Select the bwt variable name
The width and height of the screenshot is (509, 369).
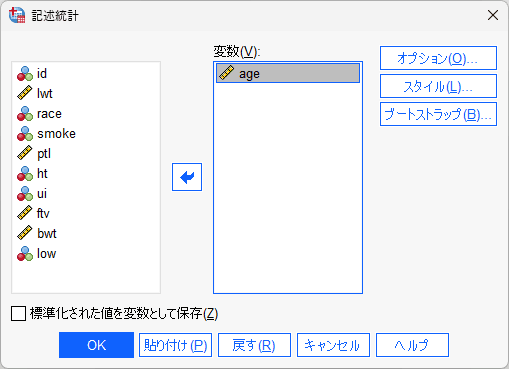47,234
